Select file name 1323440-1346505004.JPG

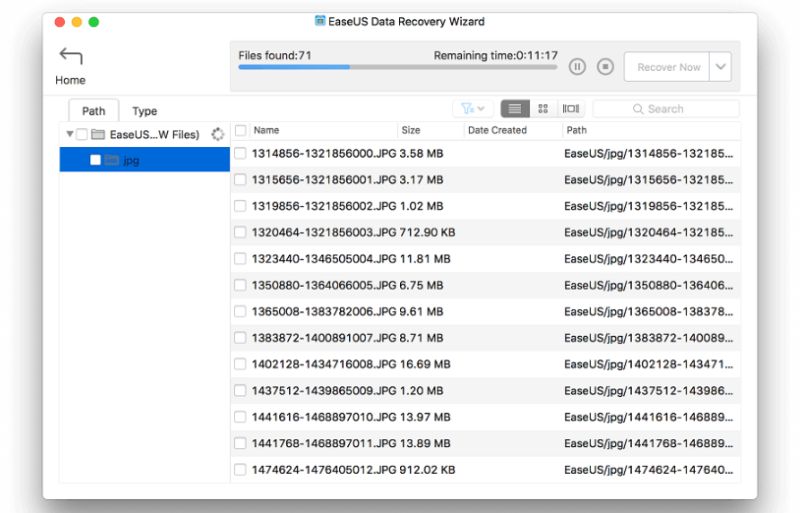[x=324, y=259]
